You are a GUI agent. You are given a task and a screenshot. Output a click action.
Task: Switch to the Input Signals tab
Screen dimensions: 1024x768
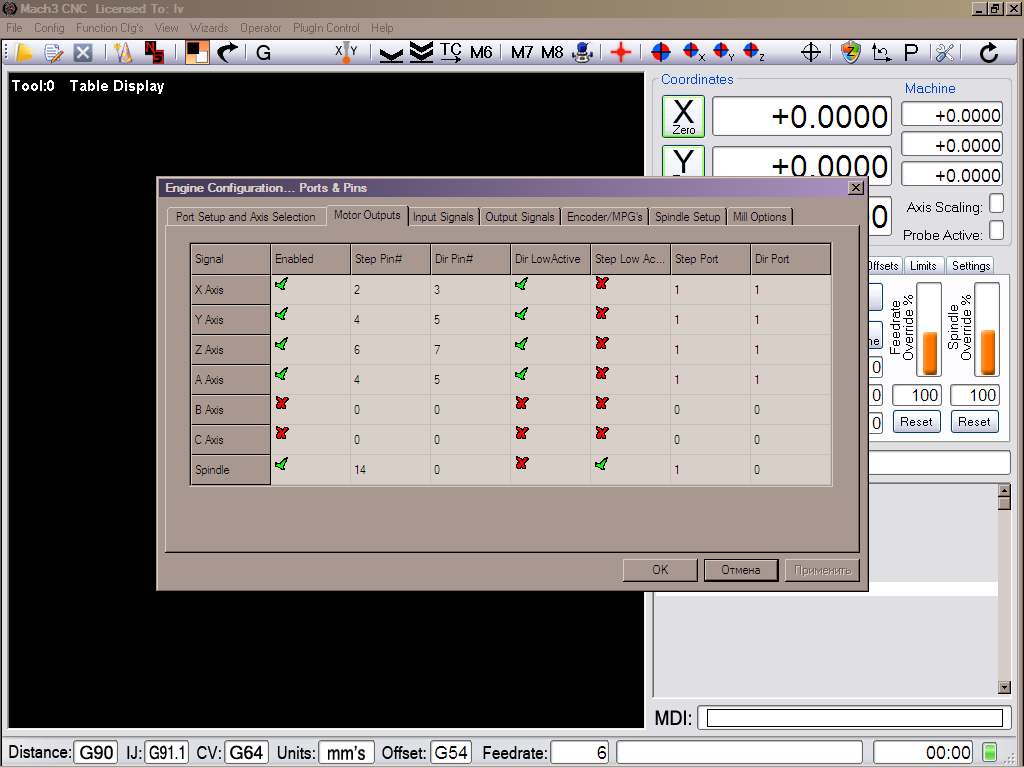click(x=443, y=217)
